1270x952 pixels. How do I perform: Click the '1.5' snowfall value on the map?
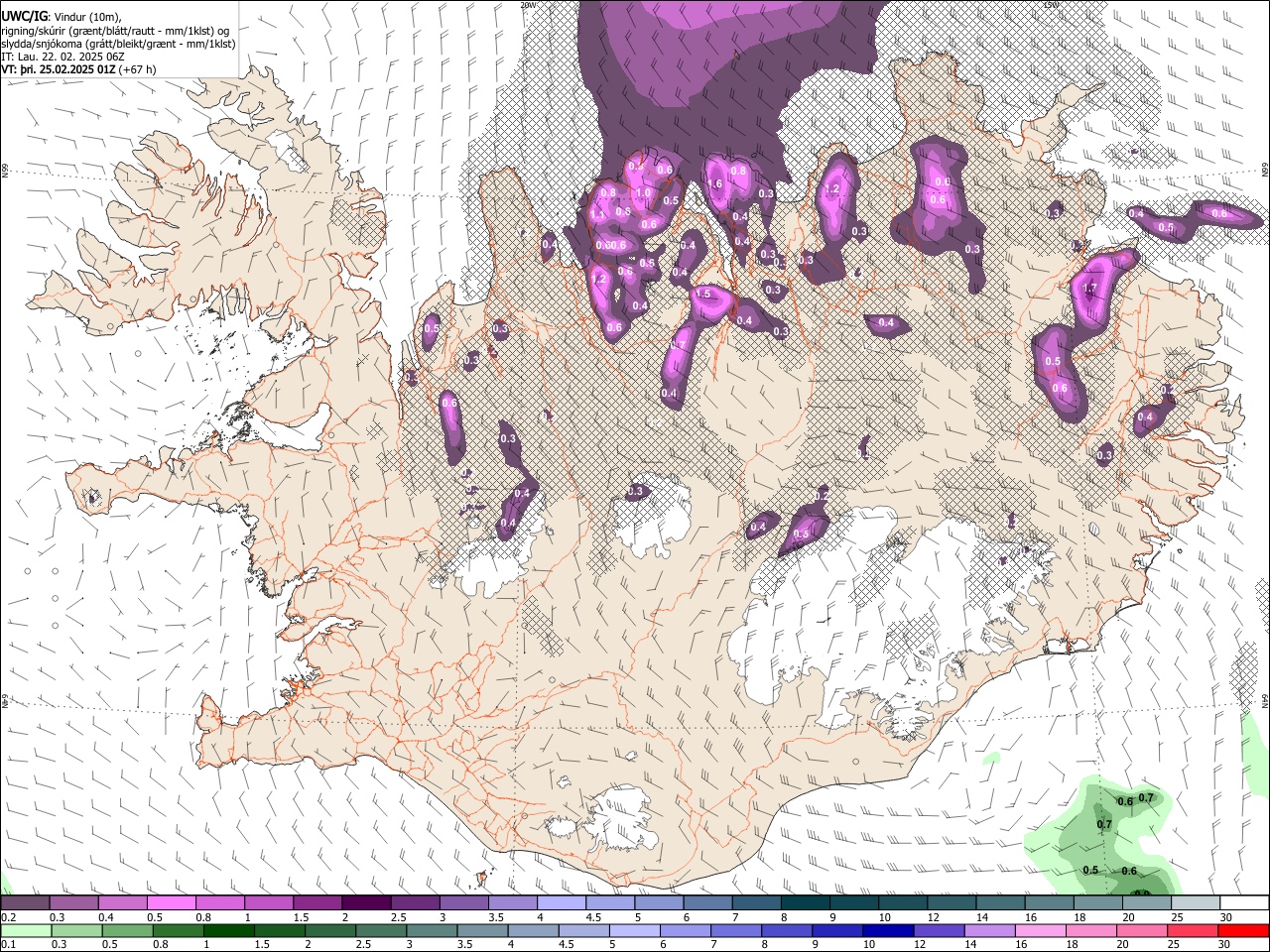(x=703, y=295)
